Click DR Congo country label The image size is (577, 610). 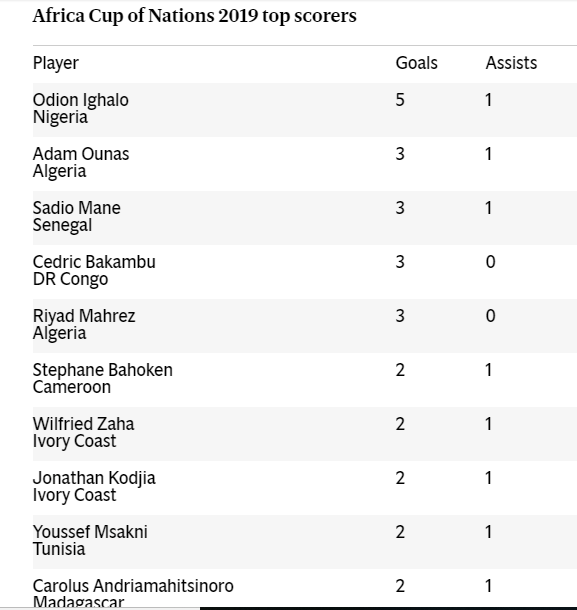(70, 280)
